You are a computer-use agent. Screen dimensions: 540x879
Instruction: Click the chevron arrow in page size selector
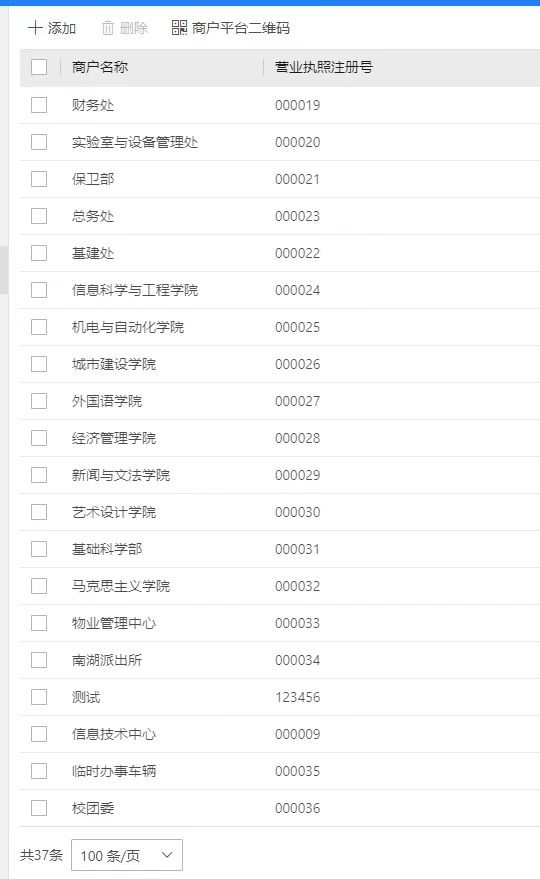coord(167,855)
